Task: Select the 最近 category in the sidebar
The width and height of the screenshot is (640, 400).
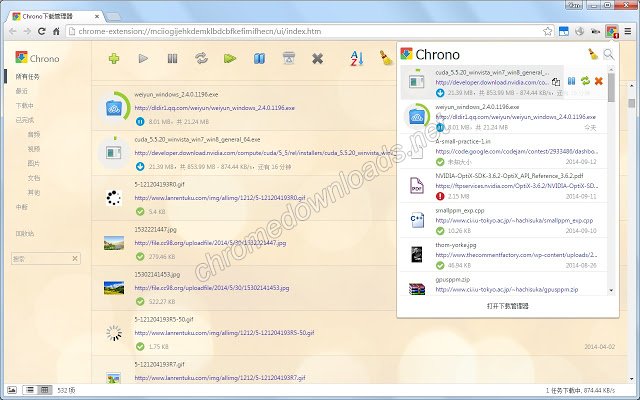Action: [x=21, y=91]
